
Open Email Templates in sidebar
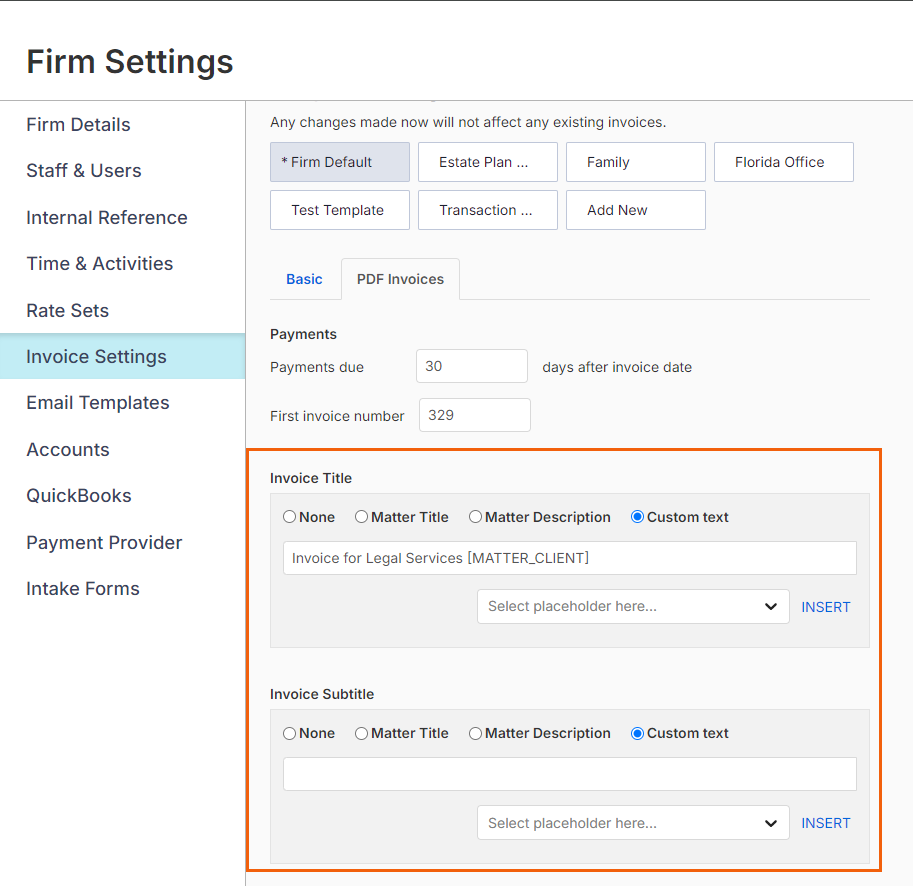pyautogui.click(x=98, y=403)
